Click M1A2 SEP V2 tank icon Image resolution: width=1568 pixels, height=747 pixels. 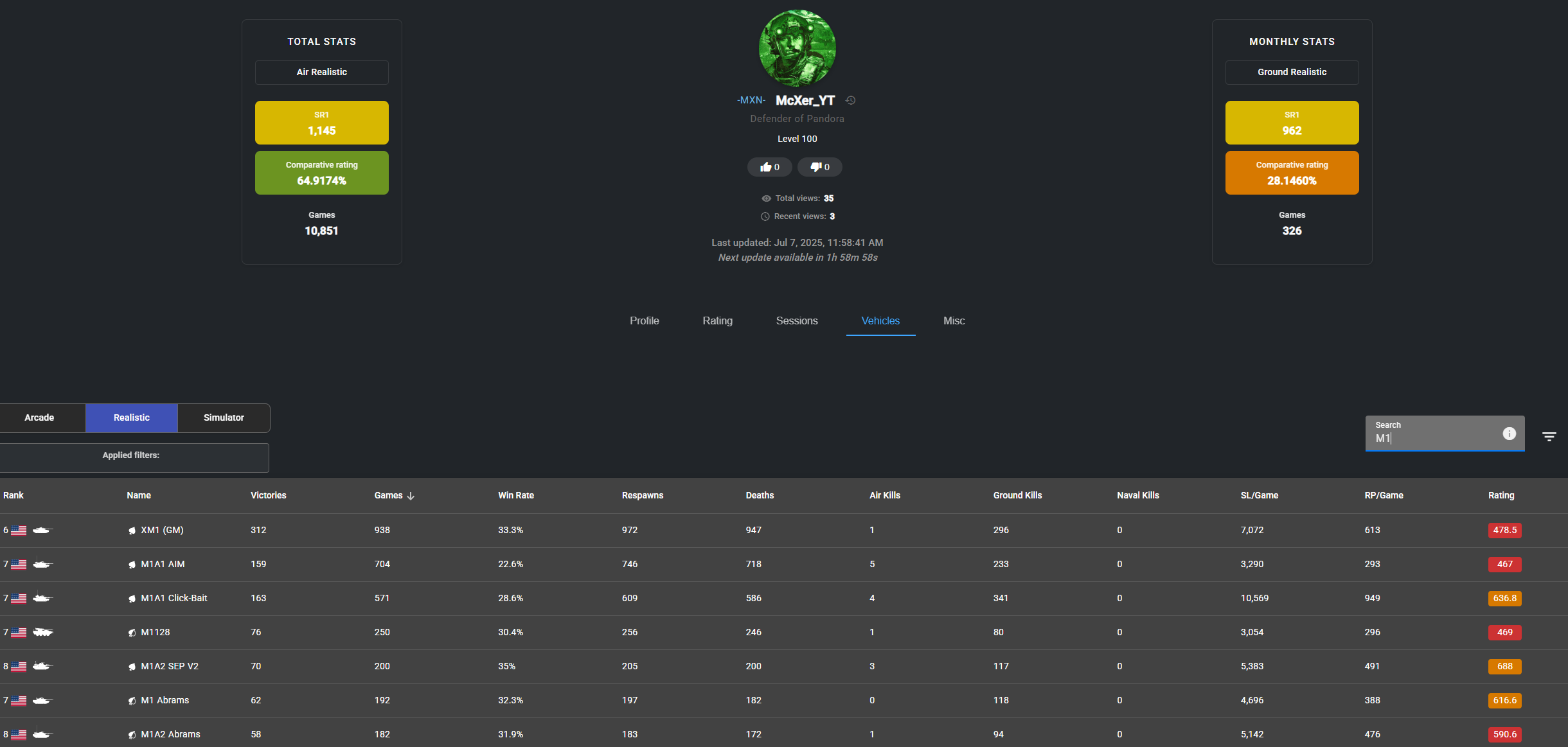point(42,666)
